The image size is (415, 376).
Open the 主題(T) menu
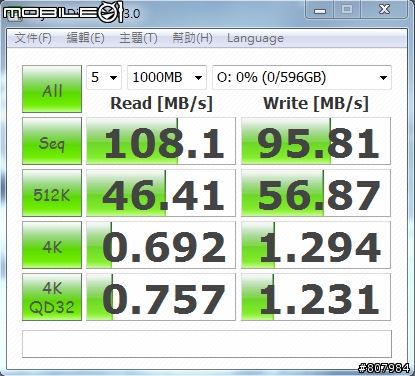point(138,38)
